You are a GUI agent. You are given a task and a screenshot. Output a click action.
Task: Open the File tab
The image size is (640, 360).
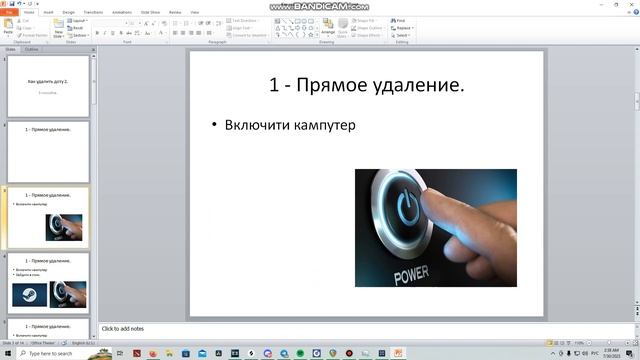tap(9, 12)
